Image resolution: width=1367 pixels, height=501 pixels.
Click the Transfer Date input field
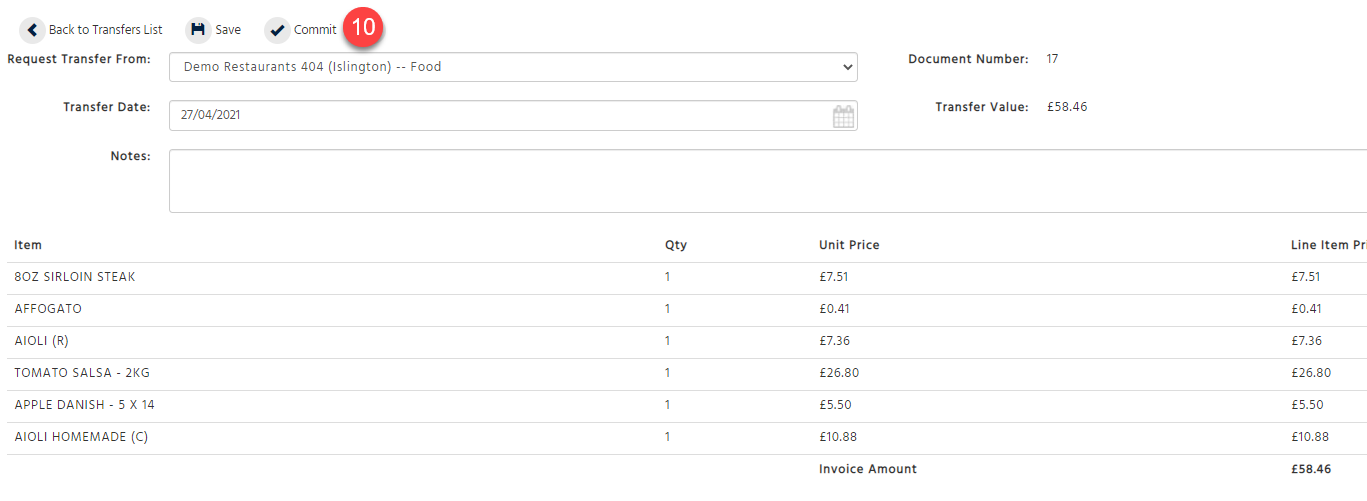coord(513,115)
